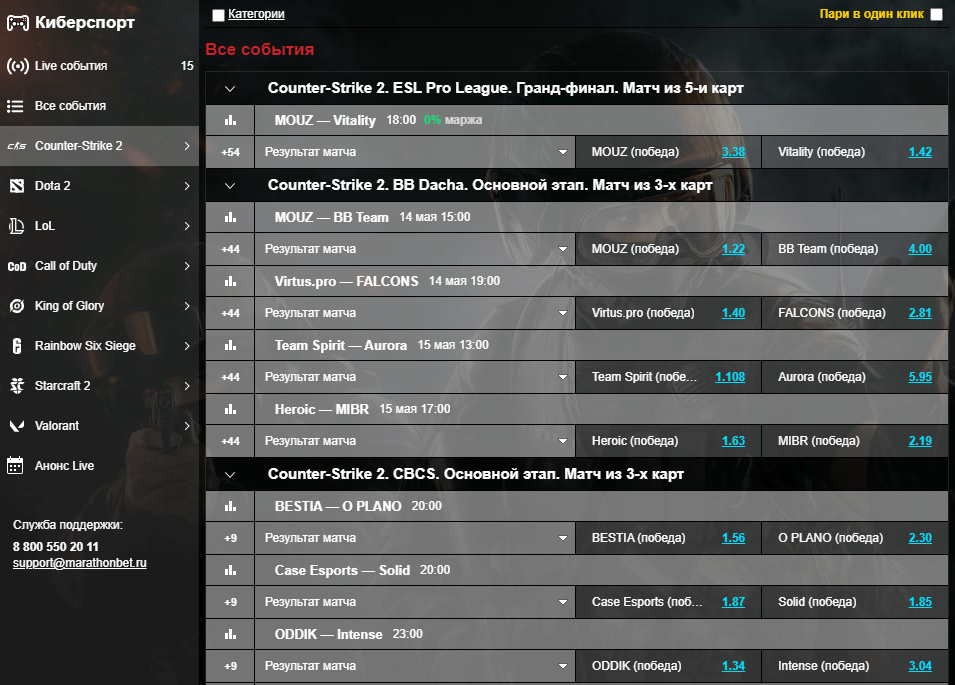
Task: Pick Team Spirit victory odds 1.108
Action: 730,376
